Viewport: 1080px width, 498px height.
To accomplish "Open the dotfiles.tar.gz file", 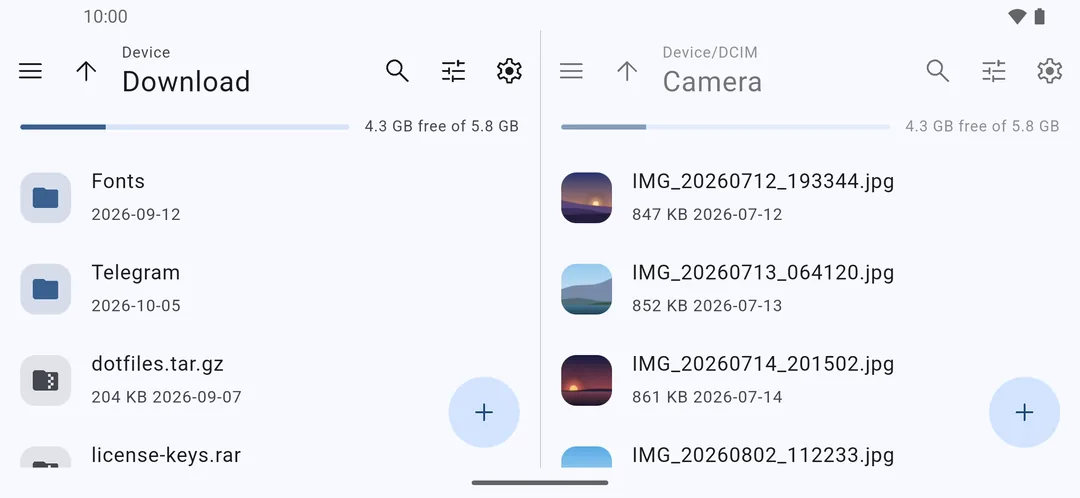I will [270, 380].
